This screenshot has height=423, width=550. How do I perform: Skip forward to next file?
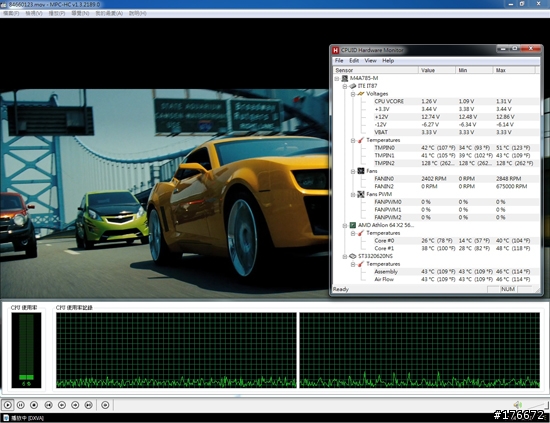89,405
